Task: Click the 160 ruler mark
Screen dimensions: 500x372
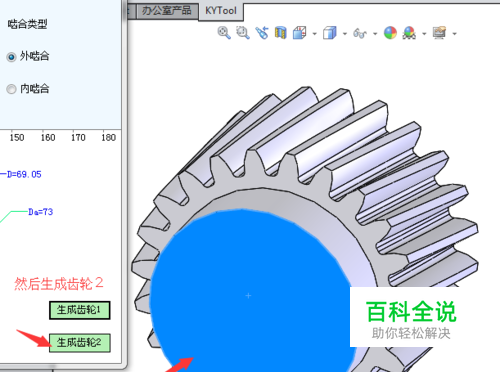Action: pos(48,137)
